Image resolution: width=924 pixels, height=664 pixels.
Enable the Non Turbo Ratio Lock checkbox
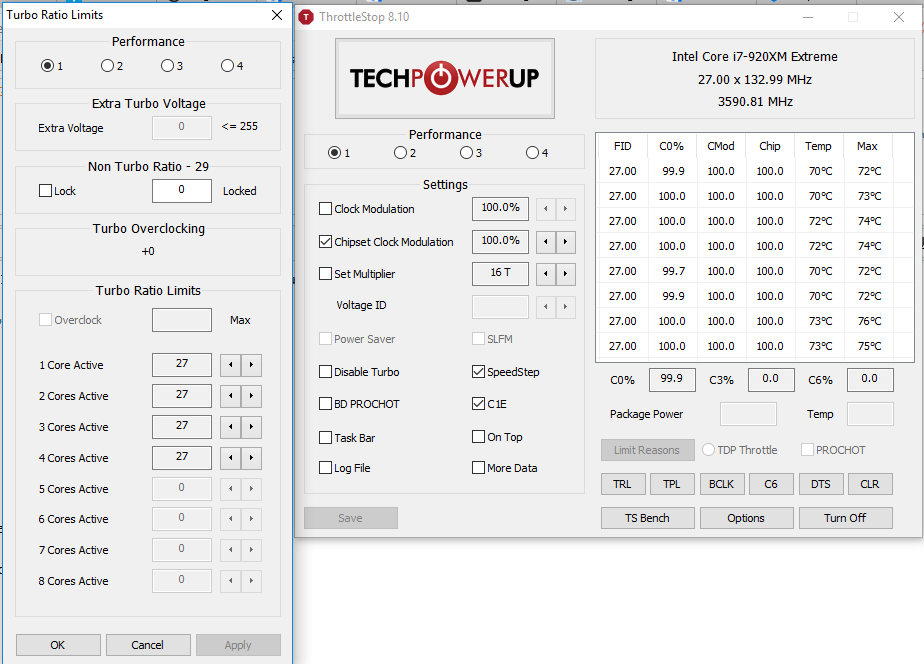[x=45, y=191]
